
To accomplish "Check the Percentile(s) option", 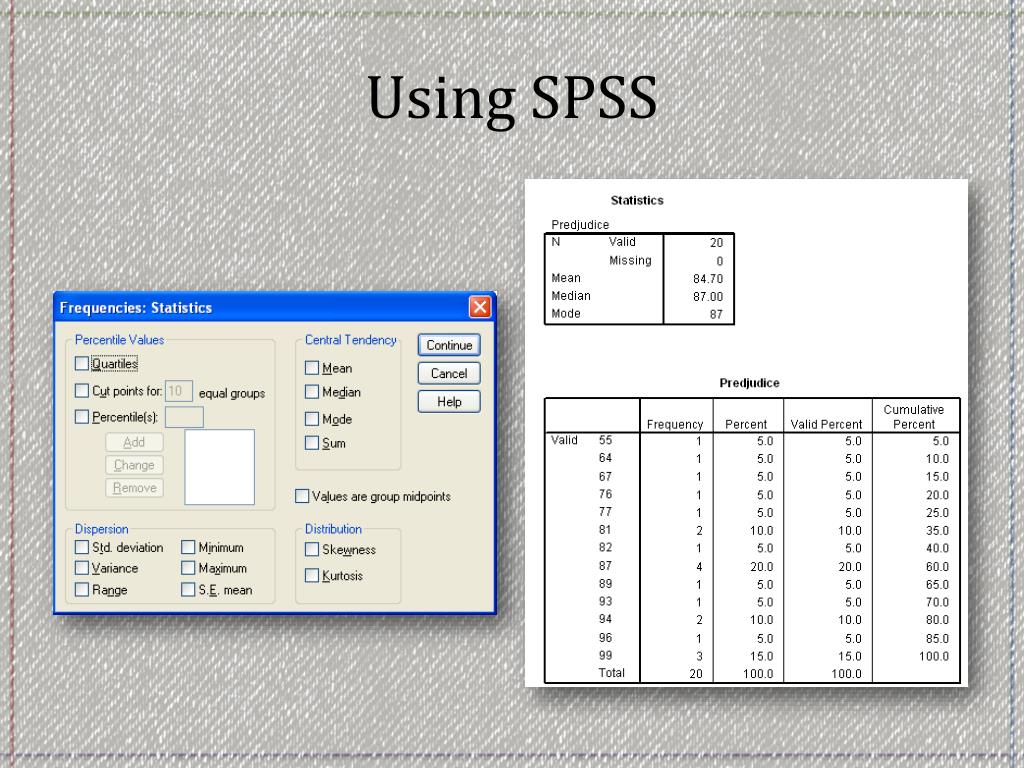I will [x=82, y=417].
